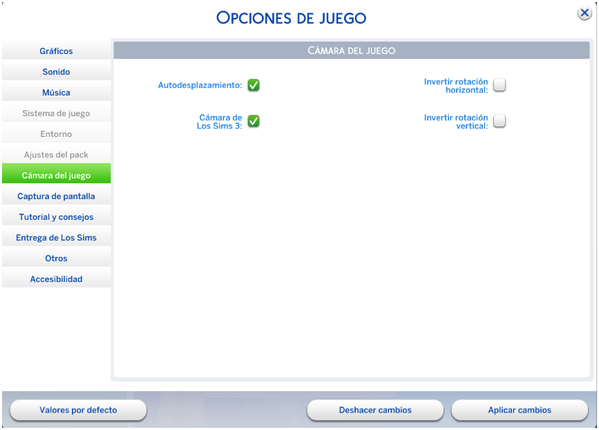This screenshot has width=599, height=430.
Task: Open Tutorial y consejos tab
Action: click(x=56, y=217)
